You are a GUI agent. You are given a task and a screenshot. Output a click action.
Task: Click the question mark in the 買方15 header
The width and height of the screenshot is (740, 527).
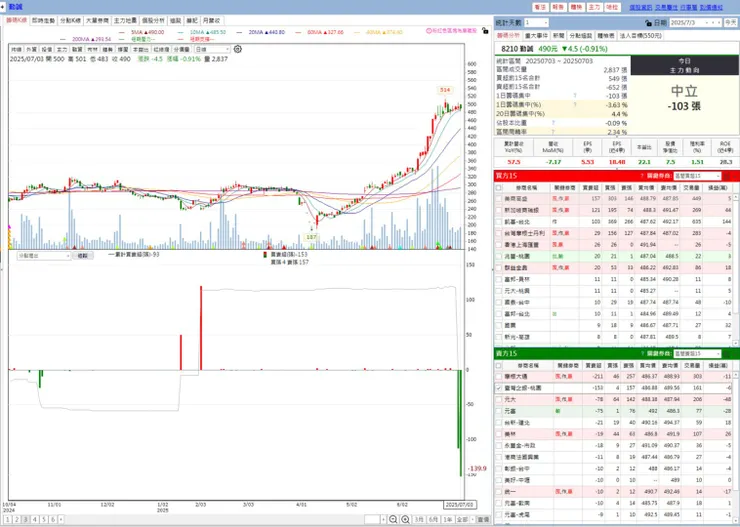coord(642,176)
